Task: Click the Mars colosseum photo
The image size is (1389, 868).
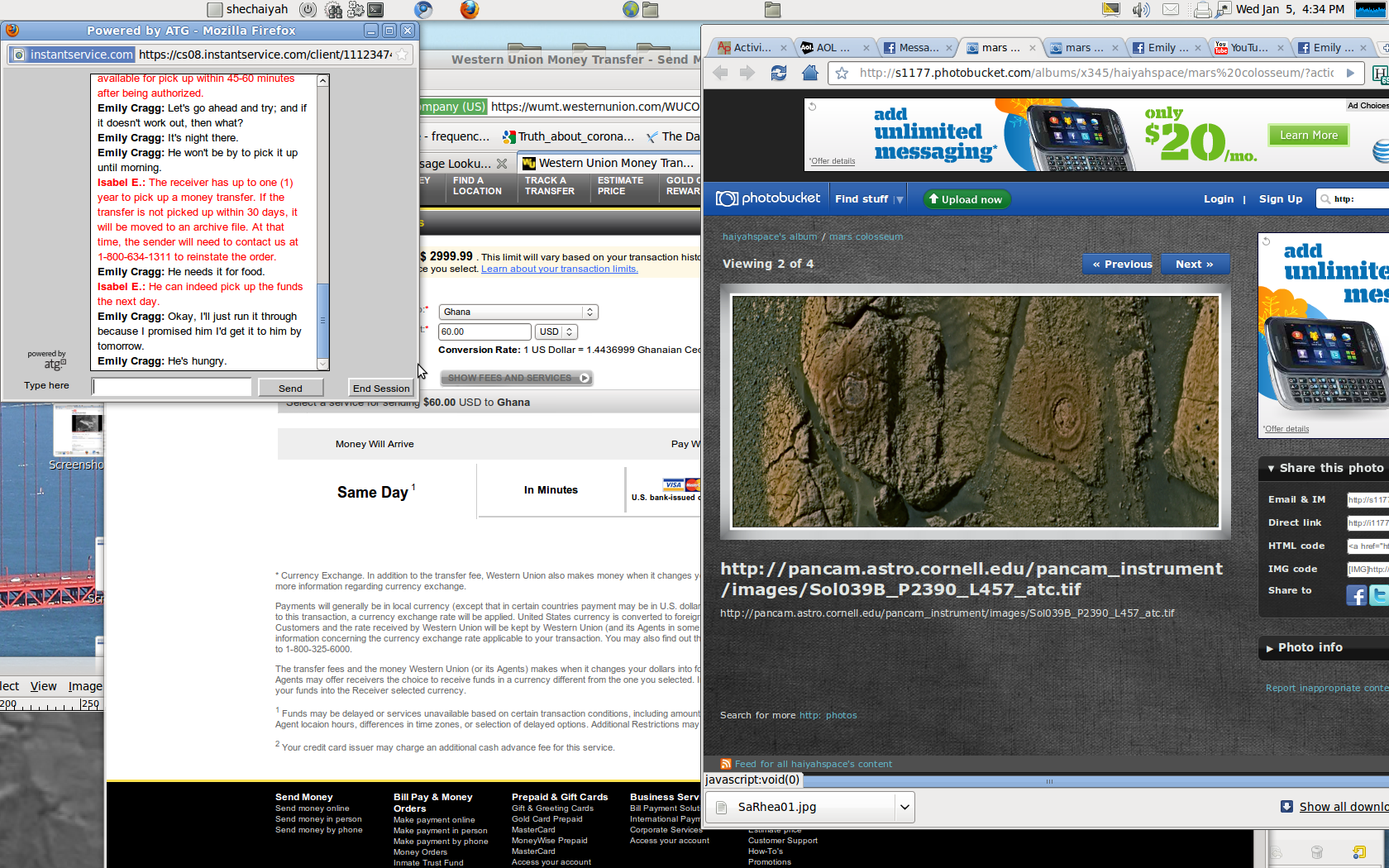Action: (976, 412)
